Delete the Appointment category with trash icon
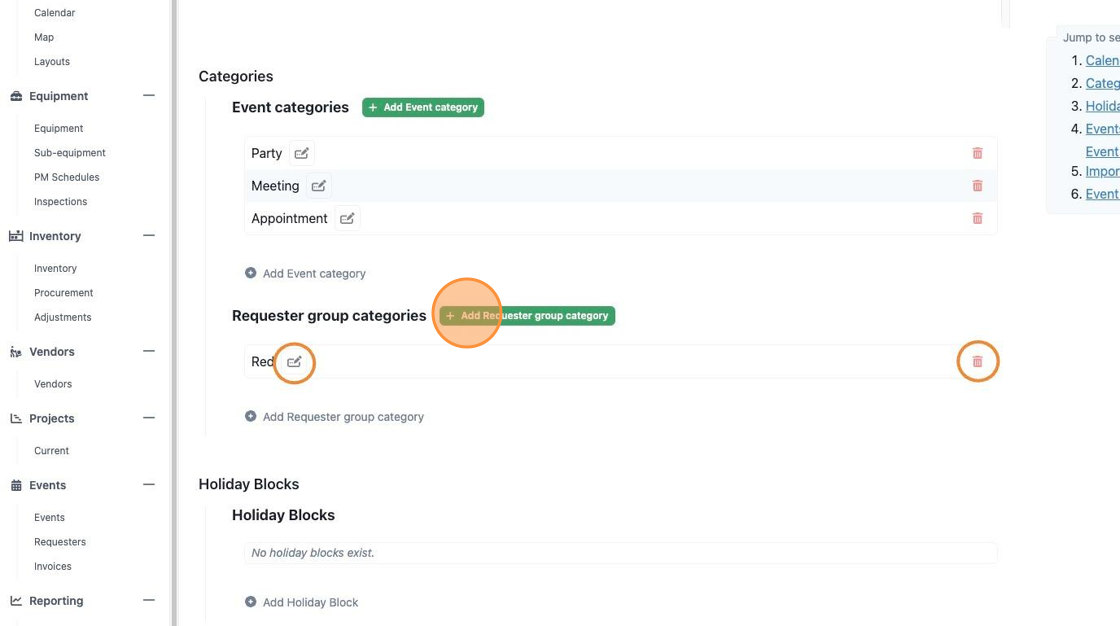1120x626 pixels. 977,219
